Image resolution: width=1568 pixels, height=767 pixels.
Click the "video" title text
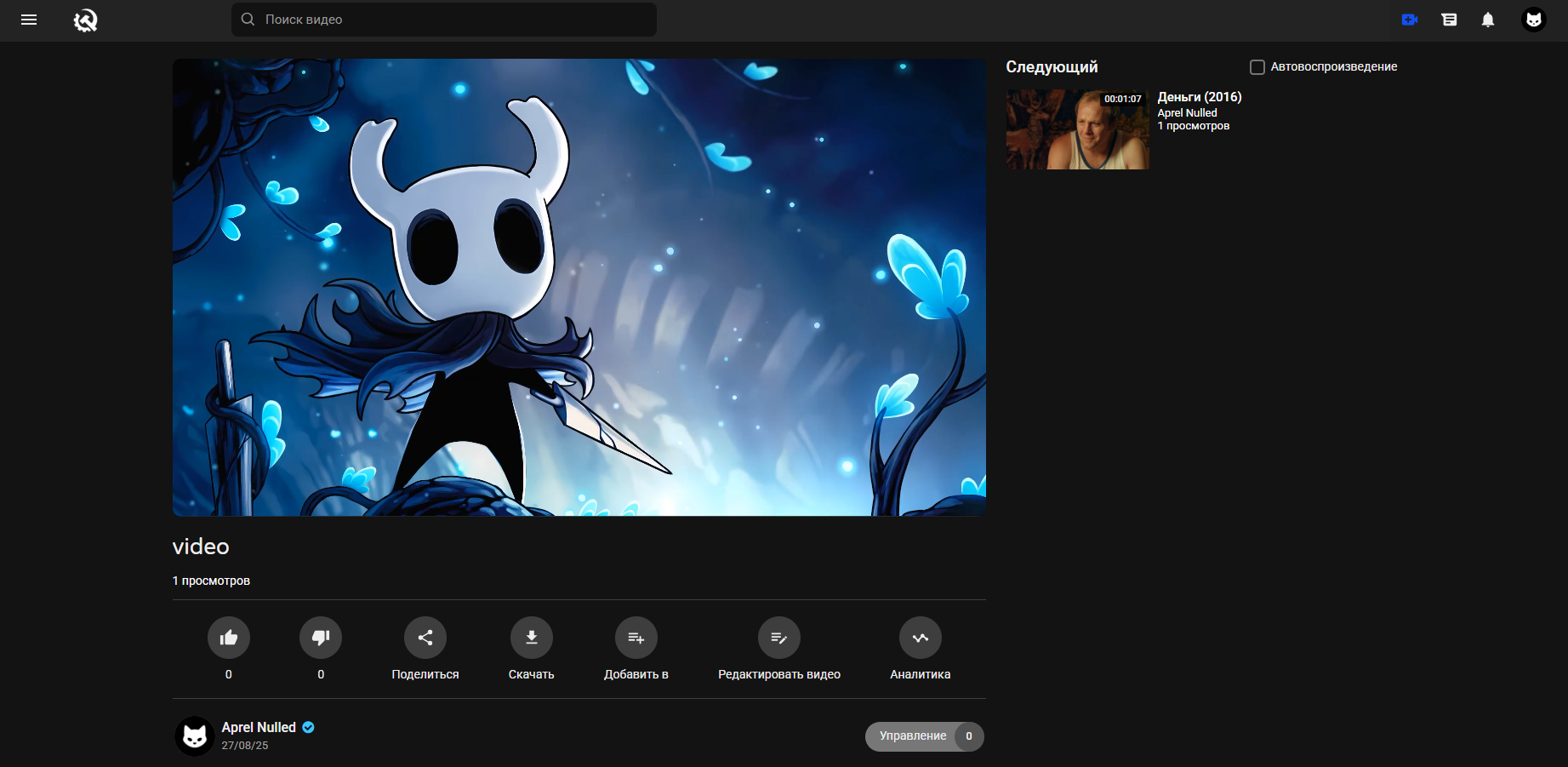click(x=201, y=547)
